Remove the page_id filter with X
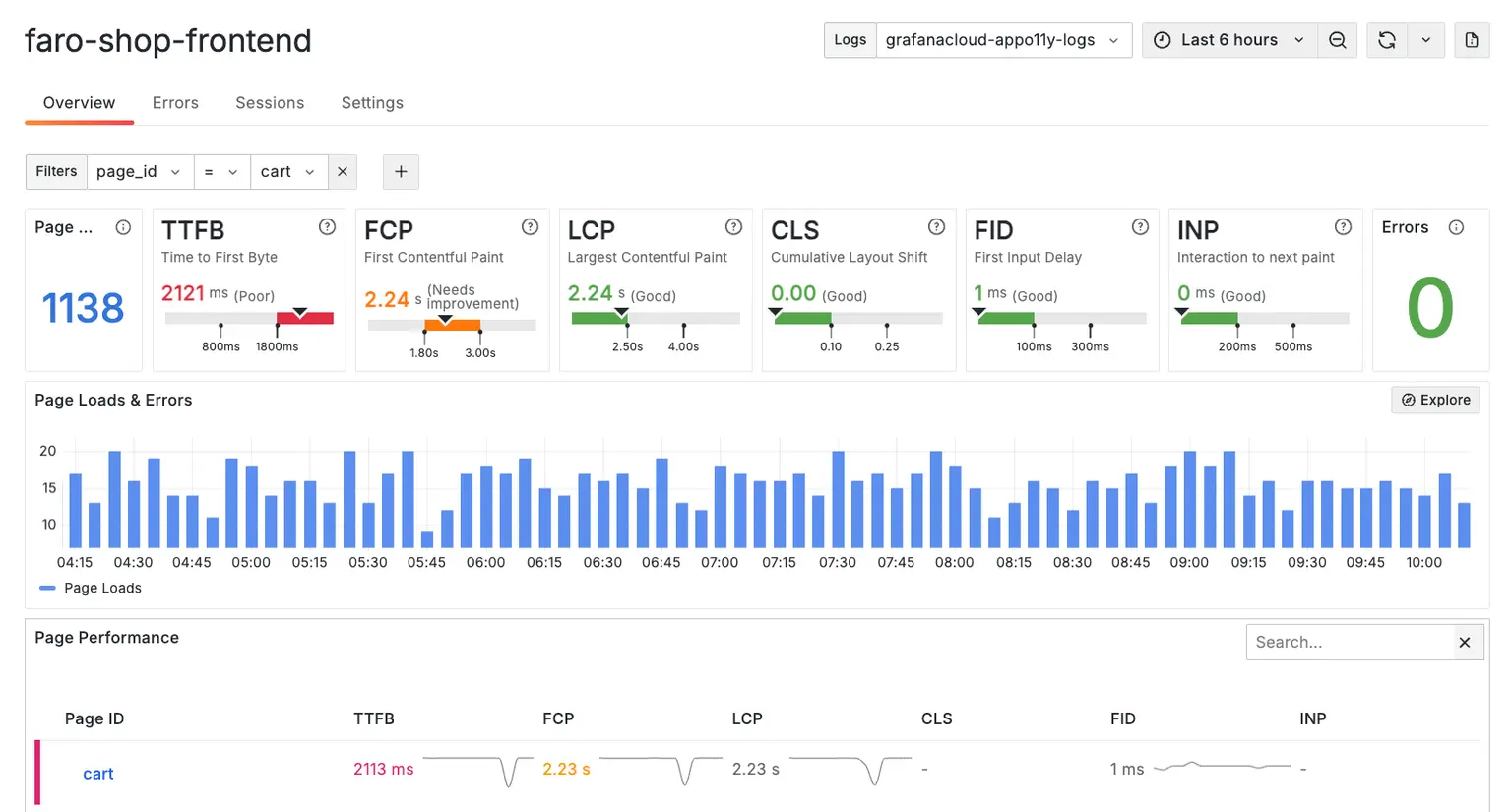The height and width of the screenshot is (812, 1512). [x=343, y=171]
